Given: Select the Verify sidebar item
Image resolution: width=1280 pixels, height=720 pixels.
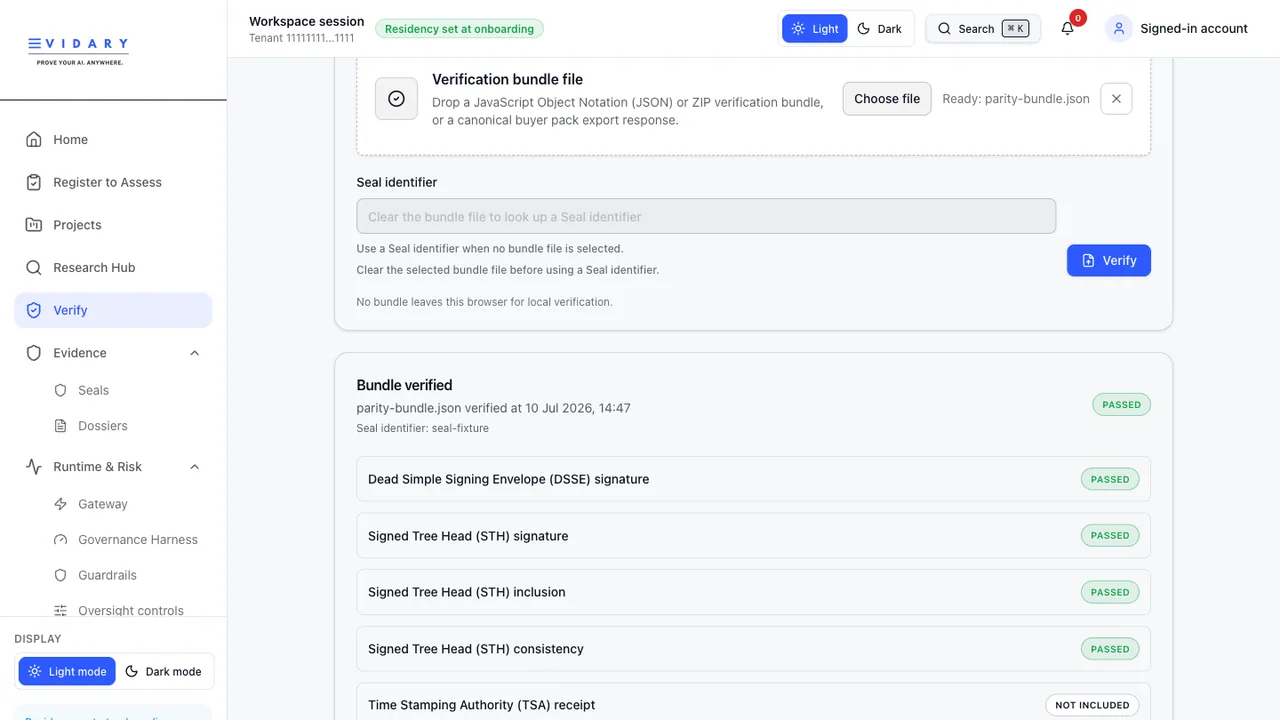Looking at the screenshot, I should pos(113,310).
